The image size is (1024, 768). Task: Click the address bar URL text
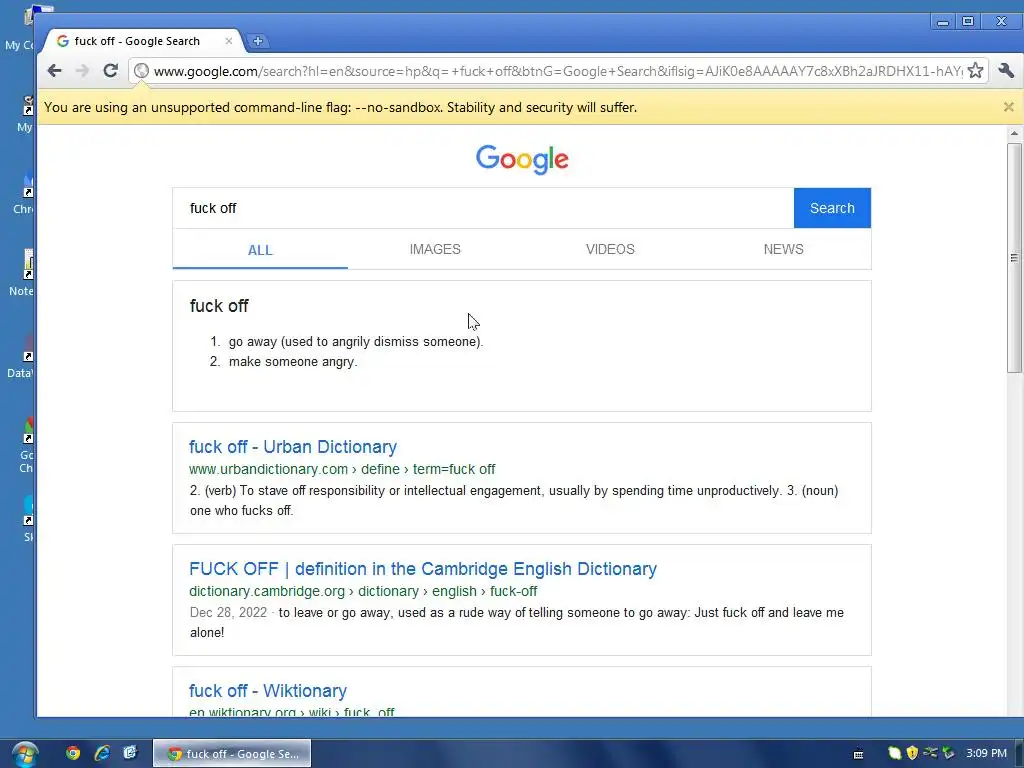point(558,71)
